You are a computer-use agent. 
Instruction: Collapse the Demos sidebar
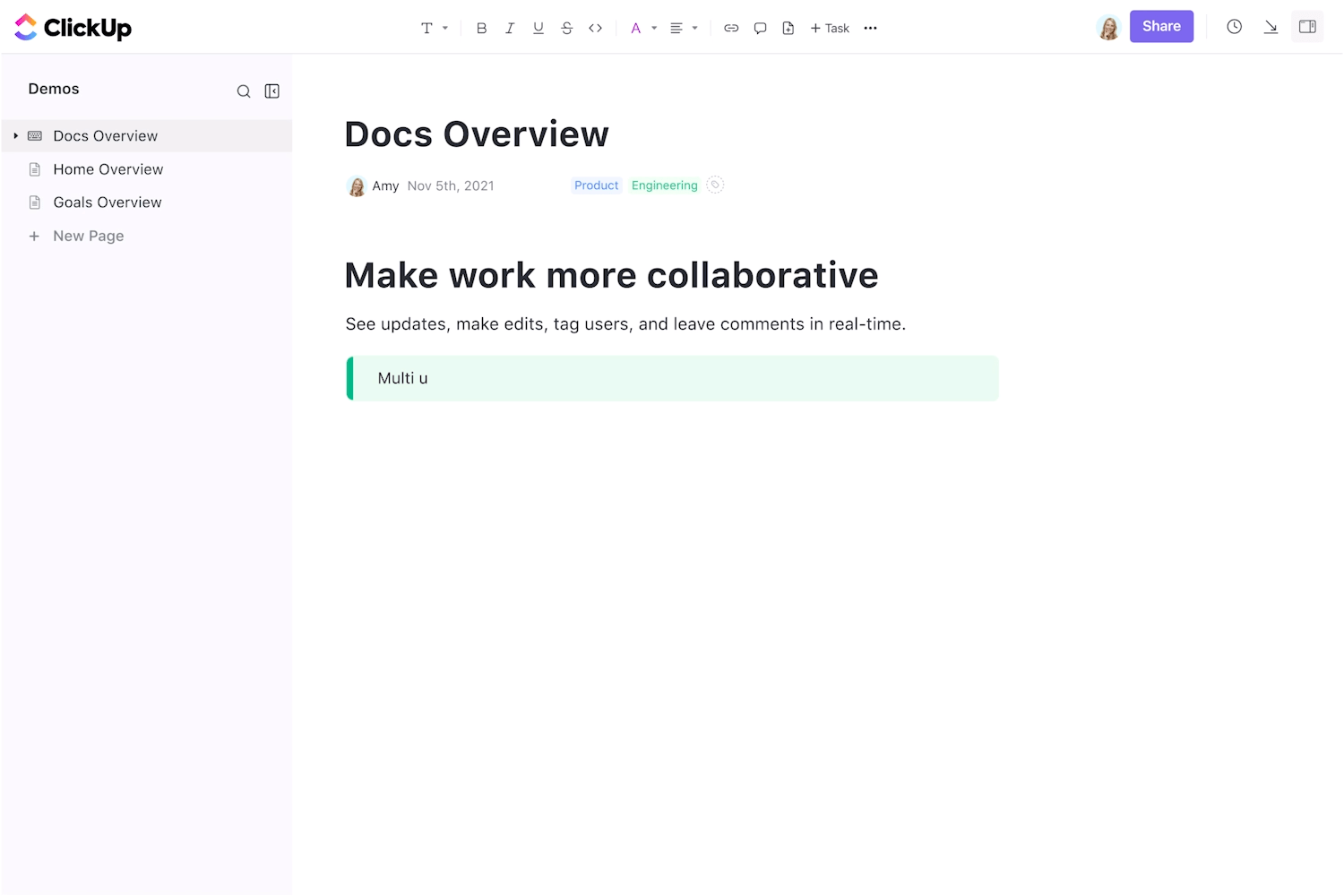click(272, 91)
